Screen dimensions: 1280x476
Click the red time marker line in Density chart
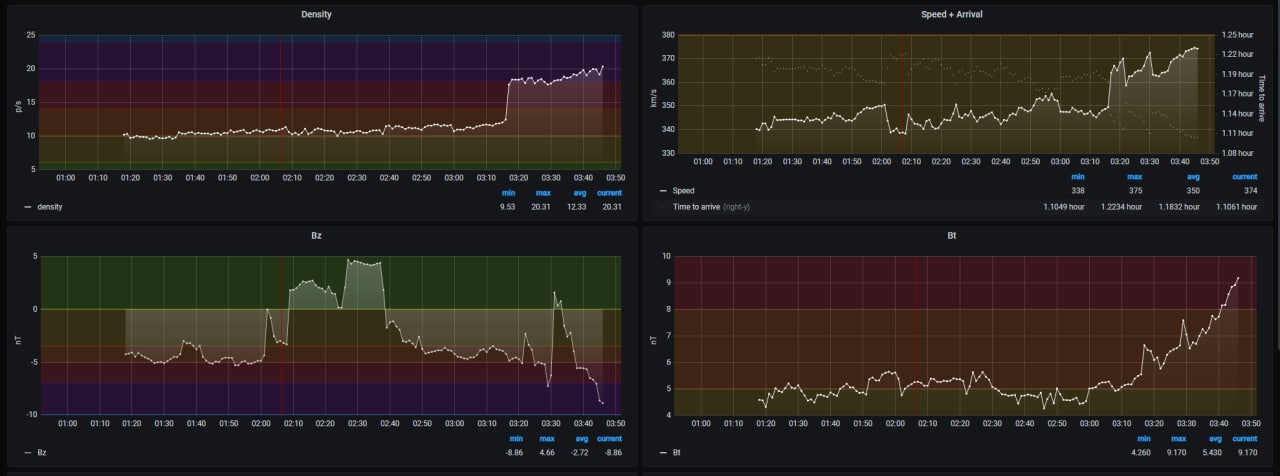pos(280,100)
